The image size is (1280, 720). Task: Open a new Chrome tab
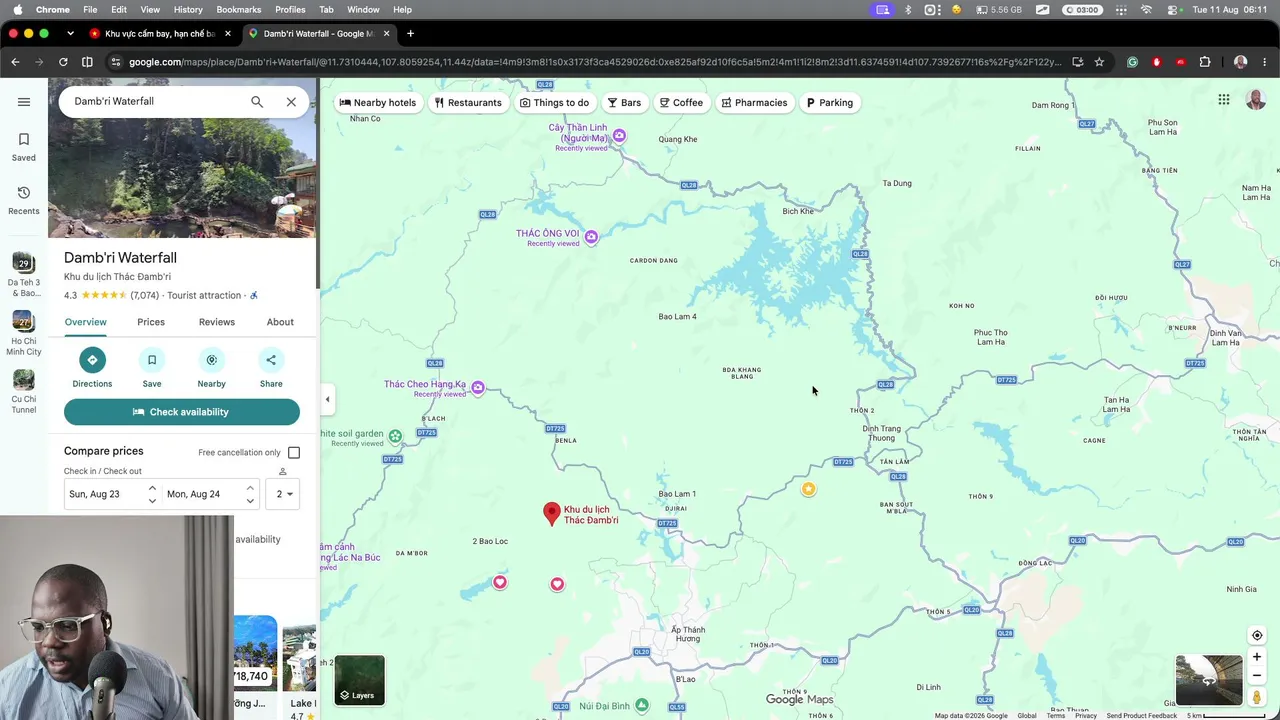pyautogui.click(x=410, y=33)
